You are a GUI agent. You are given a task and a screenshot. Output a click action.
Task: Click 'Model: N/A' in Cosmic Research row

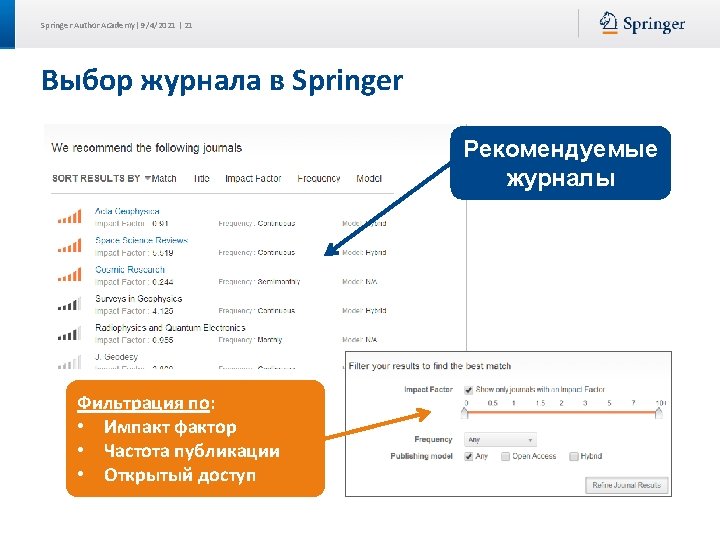click(x=360, y=281)
